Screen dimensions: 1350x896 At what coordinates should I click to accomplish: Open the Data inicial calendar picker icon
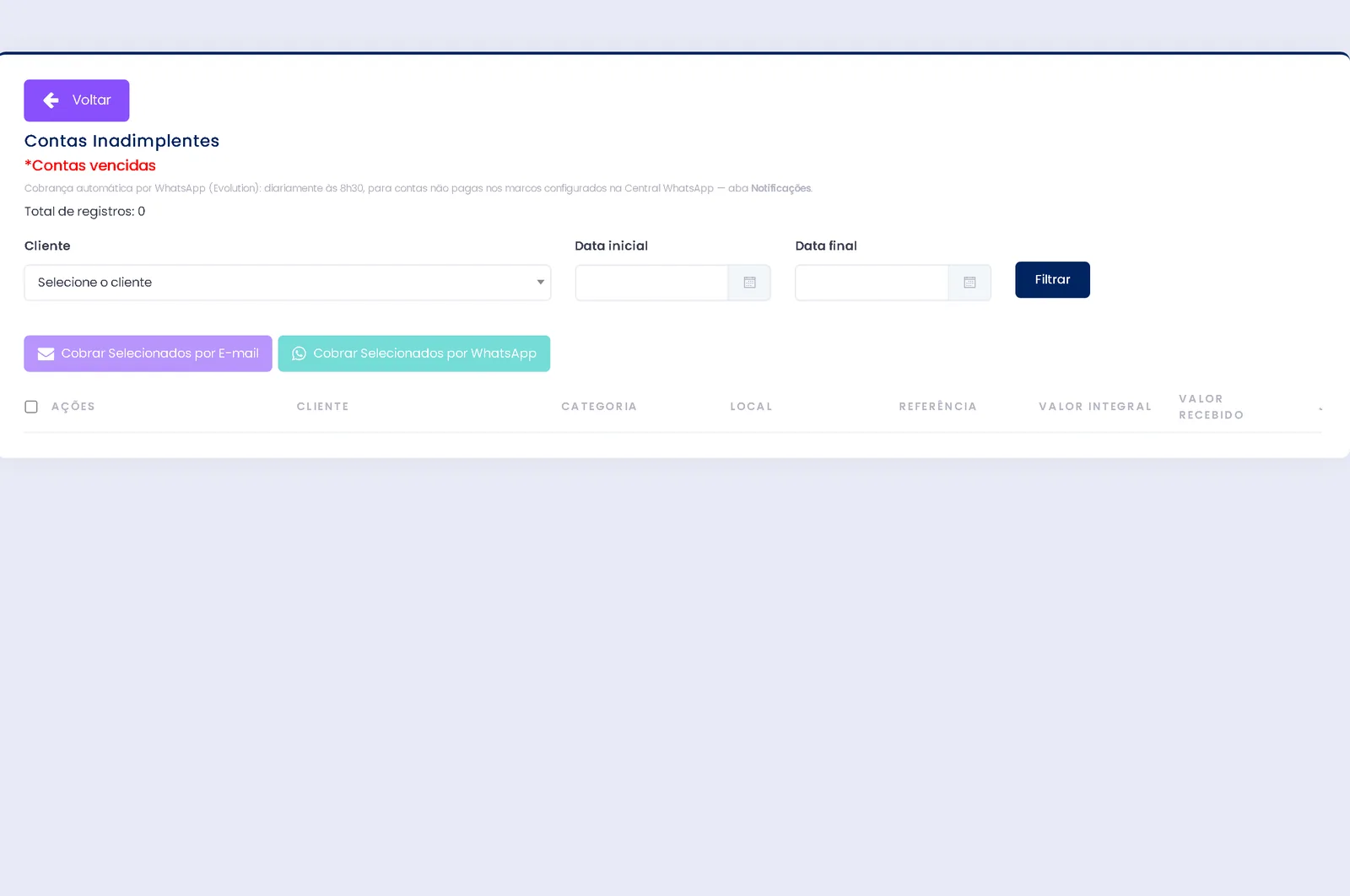749,283
